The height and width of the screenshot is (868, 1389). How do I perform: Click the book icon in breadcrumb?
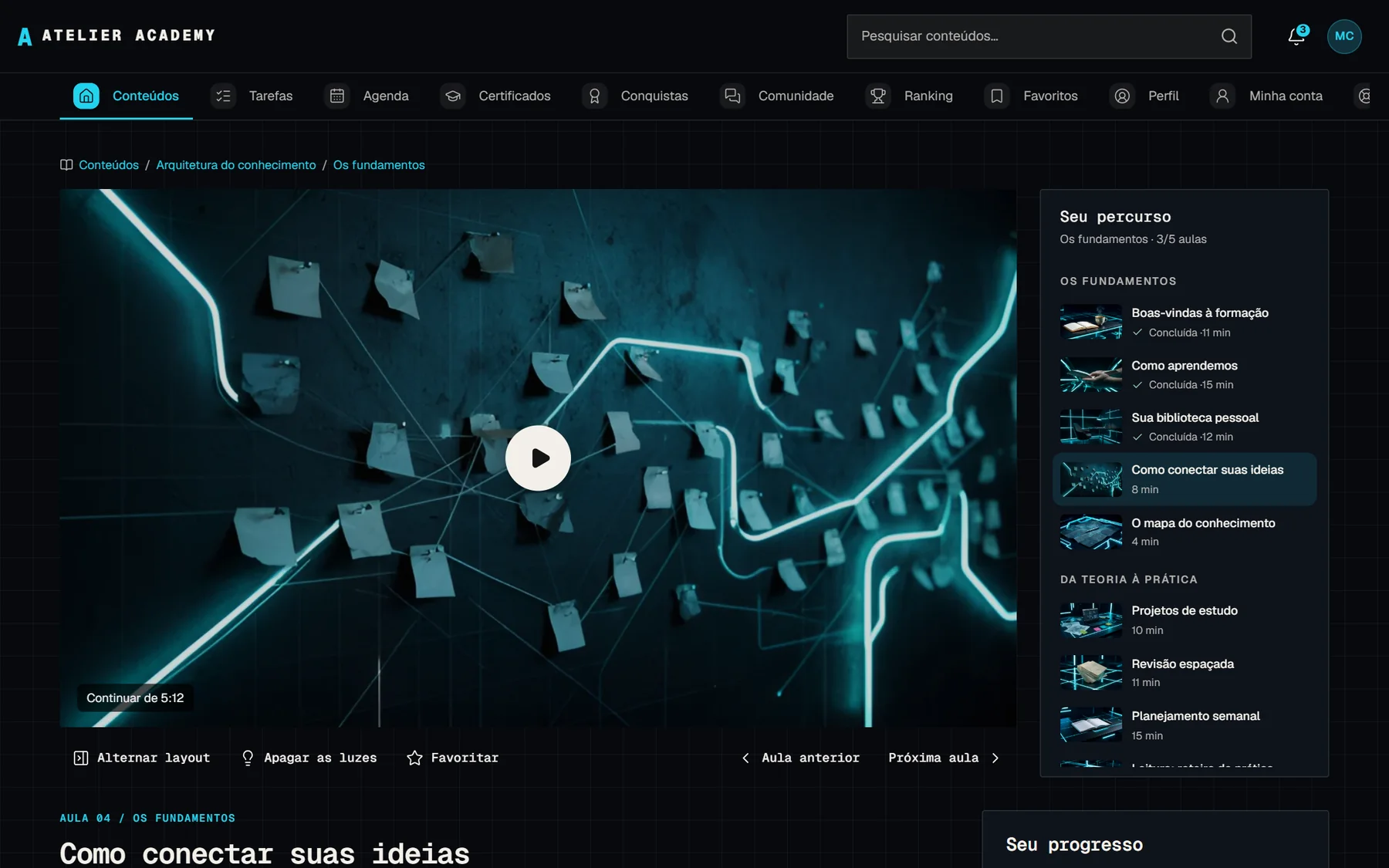[x=66, y=165]
